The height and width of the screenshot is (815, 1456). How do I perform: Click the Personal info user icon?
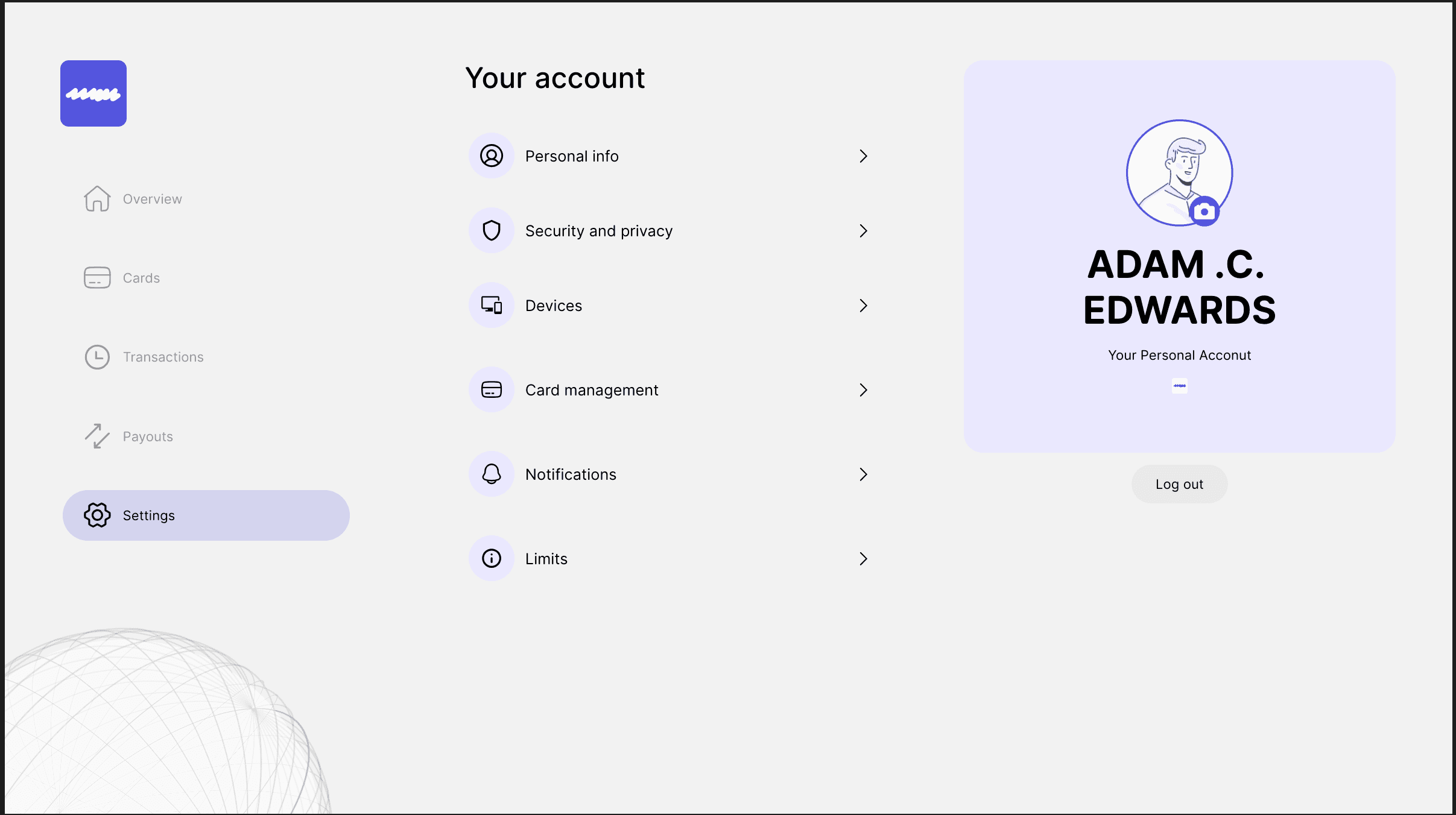[492, 156]
